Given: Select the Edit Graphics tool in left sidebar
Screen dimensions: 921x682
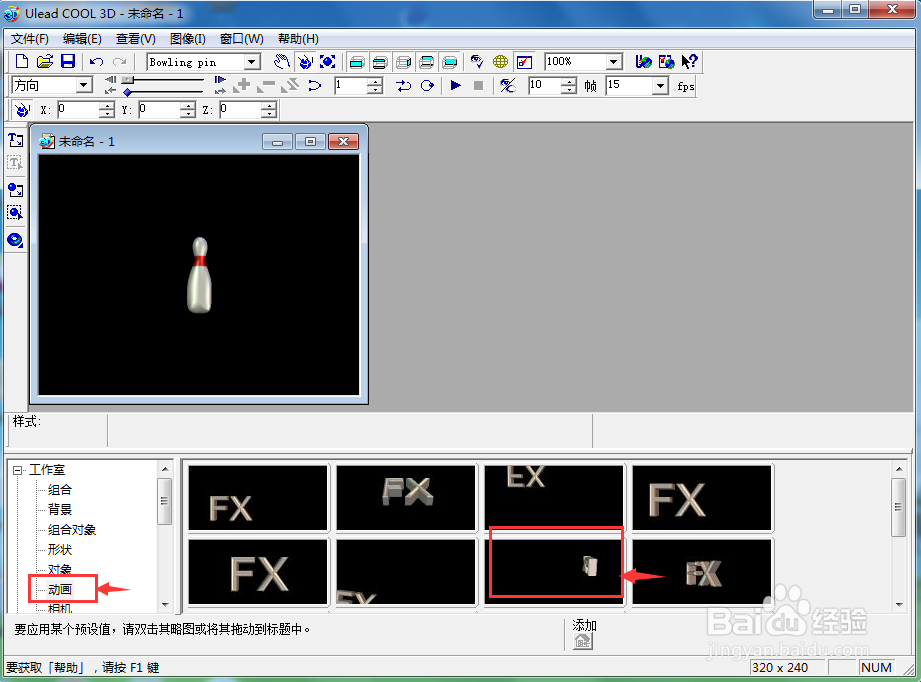Looking at the screenshot, I should (x=15, y=212).
